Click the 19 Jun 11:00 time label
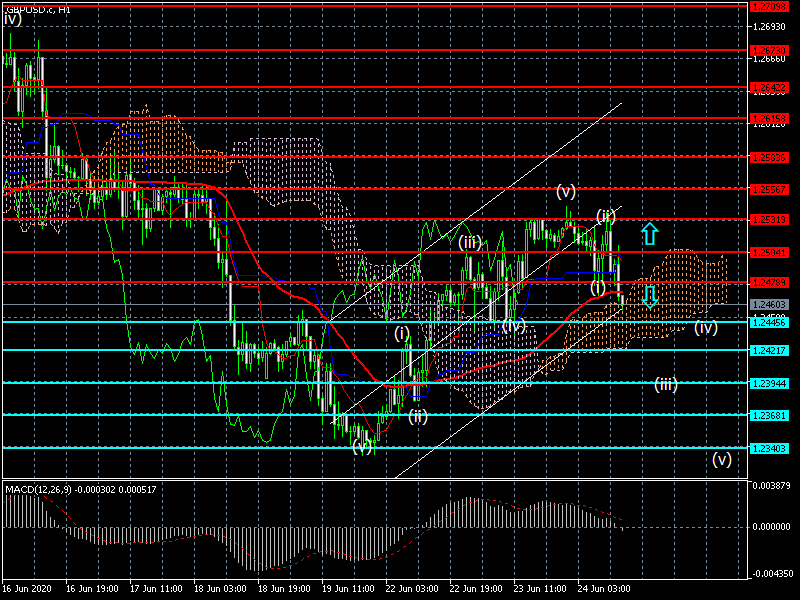Image resolution: width=800 pixels, height=600 pixels. point(348,588)
